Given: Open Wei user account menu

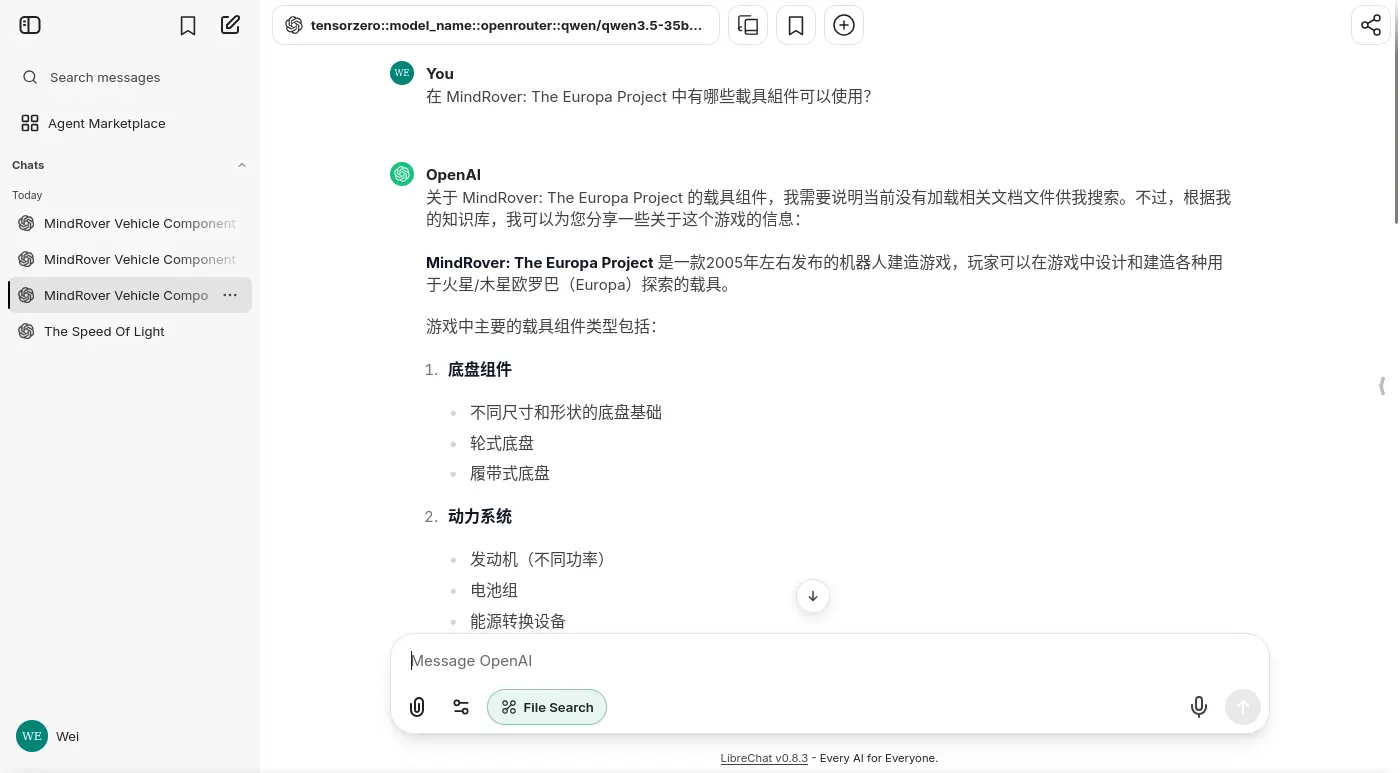Looking at the screenshot, I should click(x=66, y=736).
